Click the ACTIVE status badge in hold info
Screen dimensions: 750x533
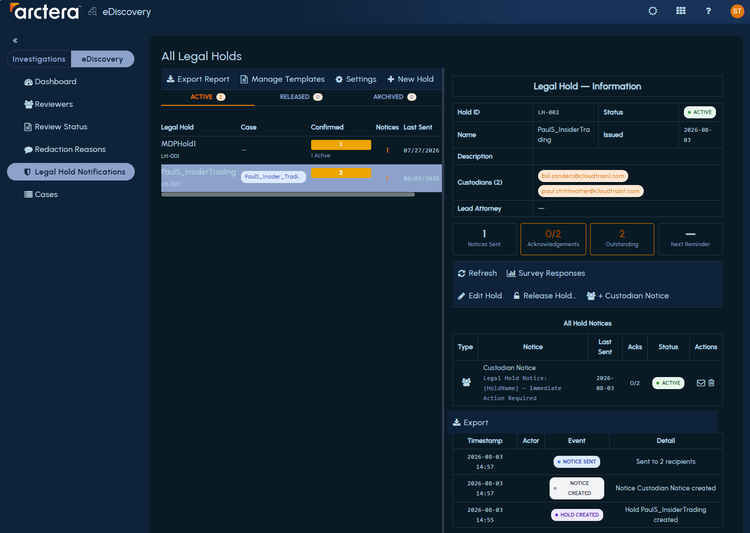(x=699, y=112)
